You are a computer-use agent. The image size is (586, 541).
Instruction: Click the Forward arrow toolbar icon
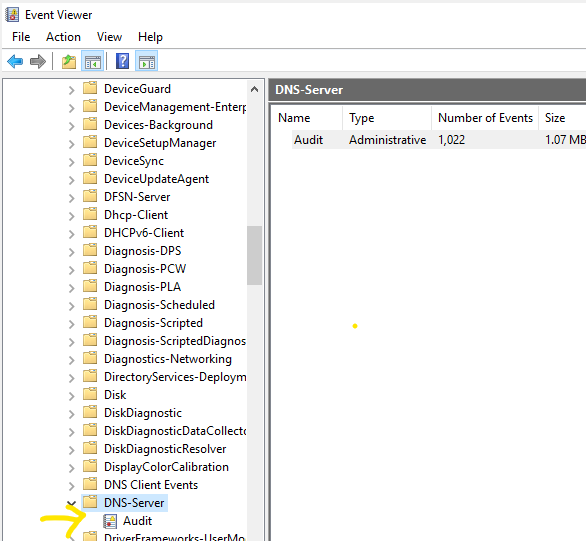(38, 61)
